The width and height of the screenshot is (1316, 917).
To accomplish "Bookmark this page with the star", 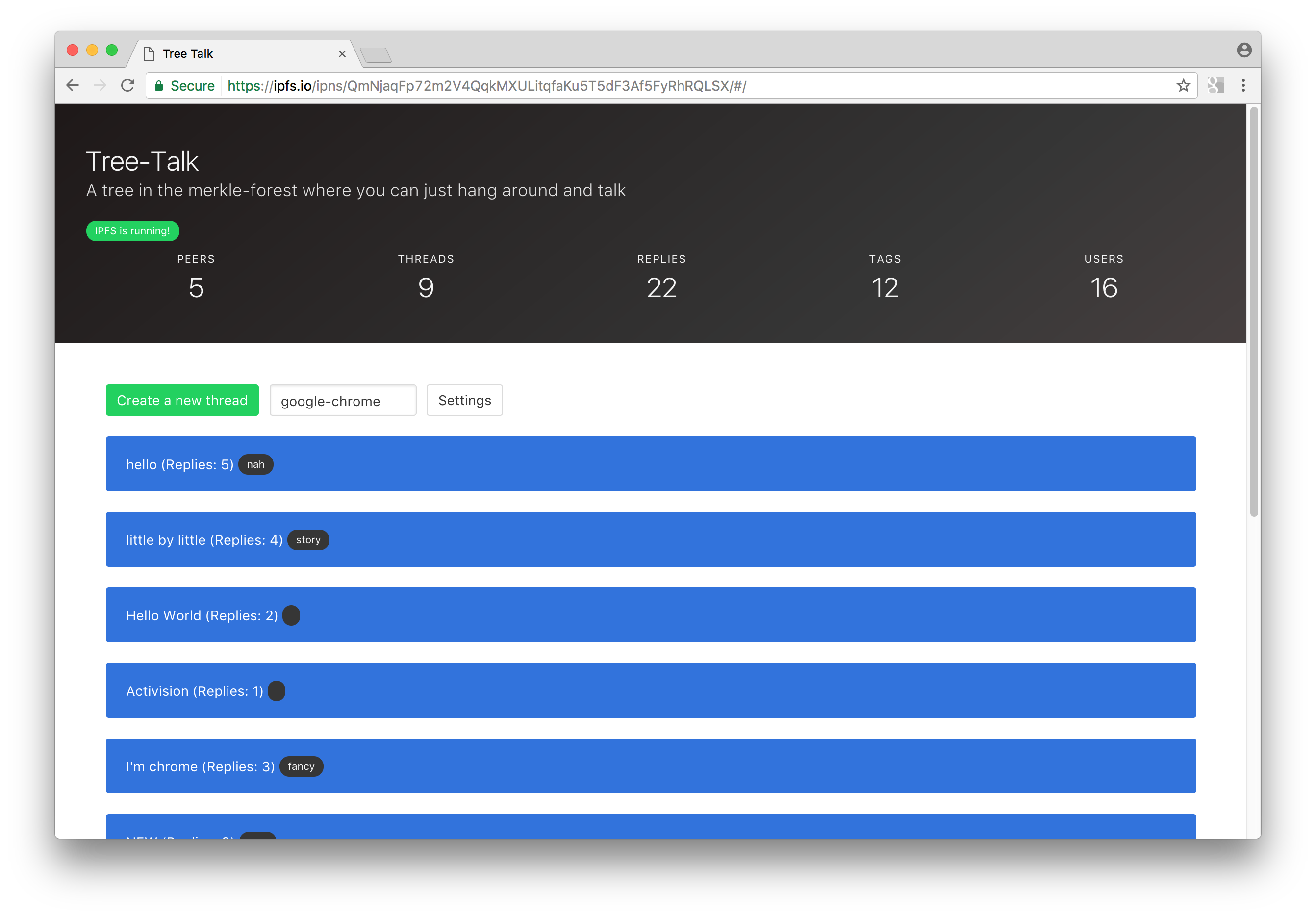I will point(1183,86).
